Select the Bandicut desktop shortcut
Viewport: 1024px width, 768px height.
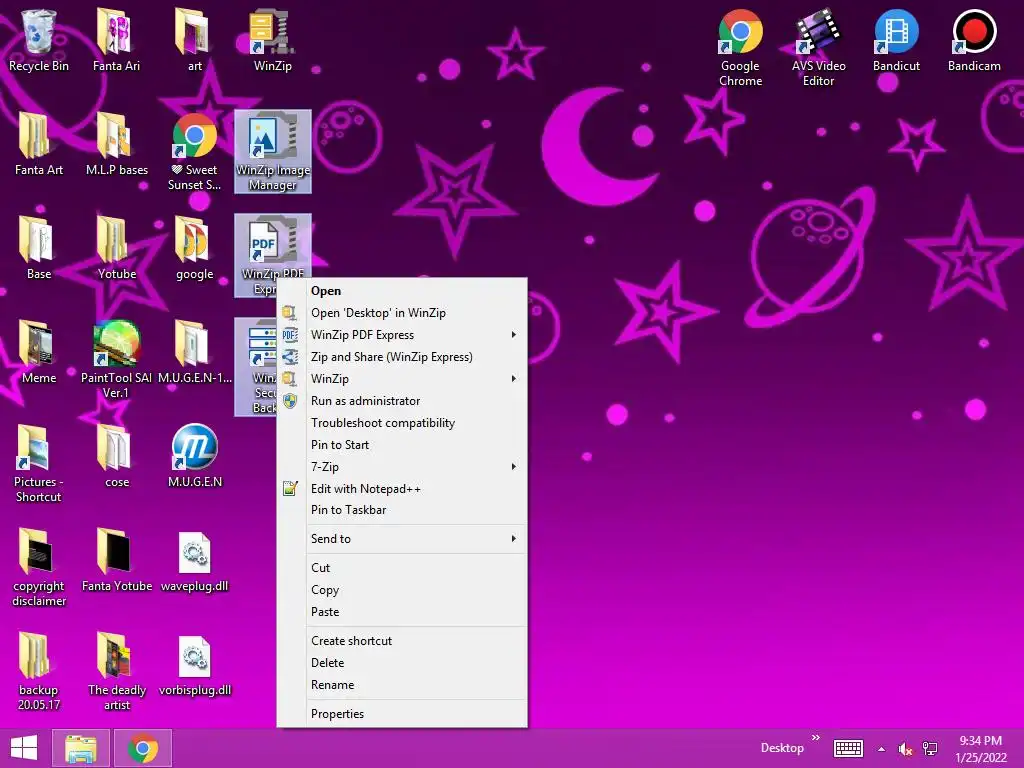pos(896,40)
